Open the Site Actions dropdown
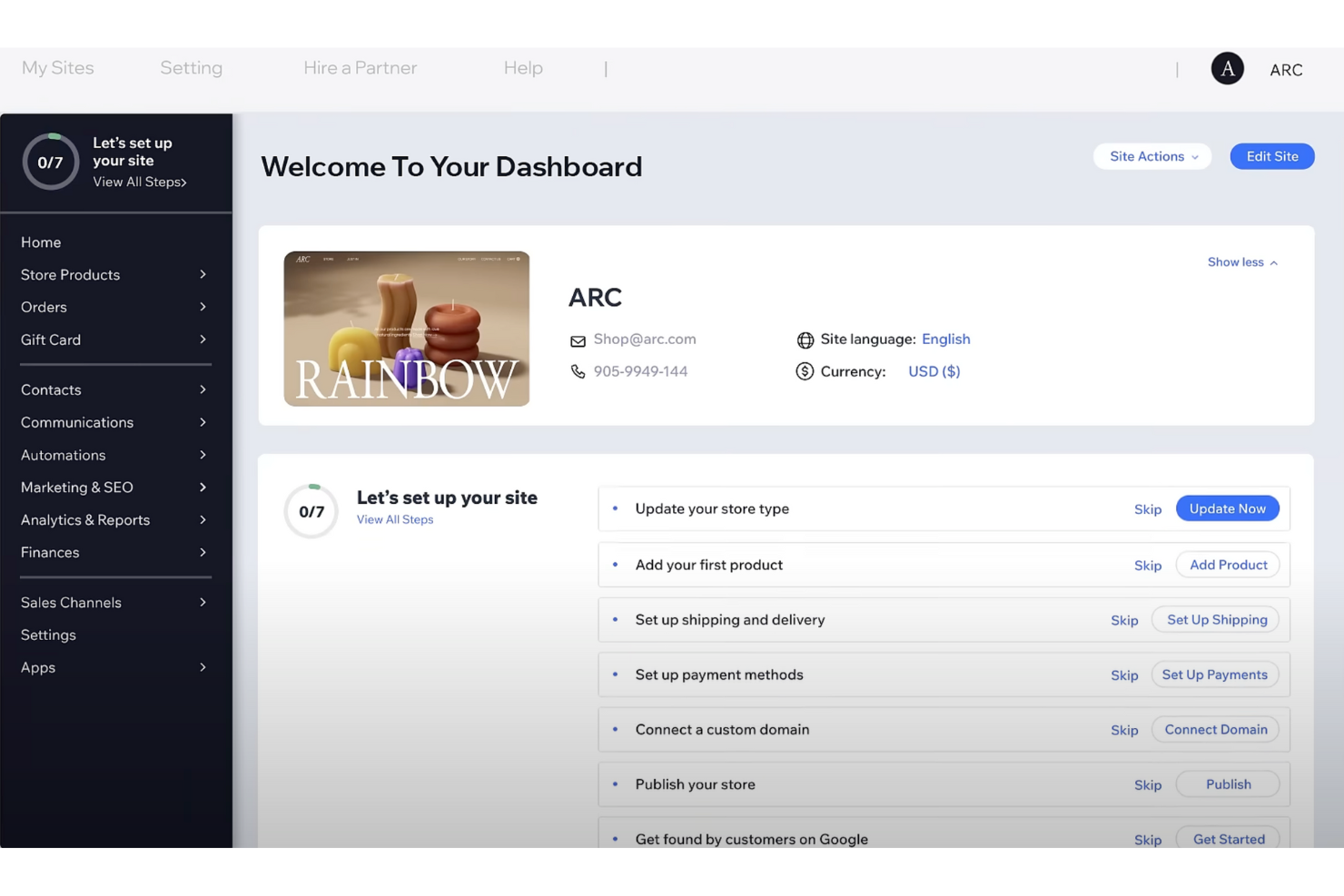 point(1151,156)
